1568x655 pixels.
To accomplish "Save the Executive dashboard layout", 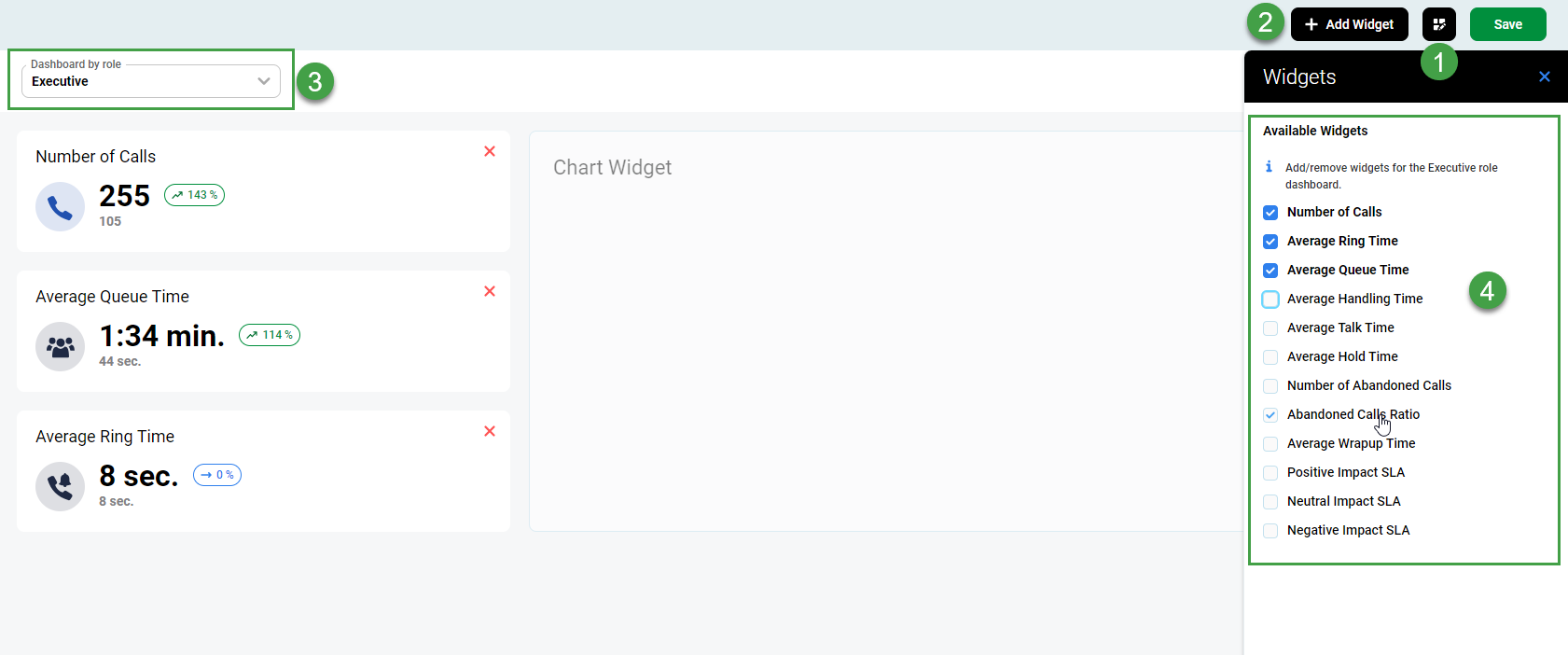I will pos(1507,23).
